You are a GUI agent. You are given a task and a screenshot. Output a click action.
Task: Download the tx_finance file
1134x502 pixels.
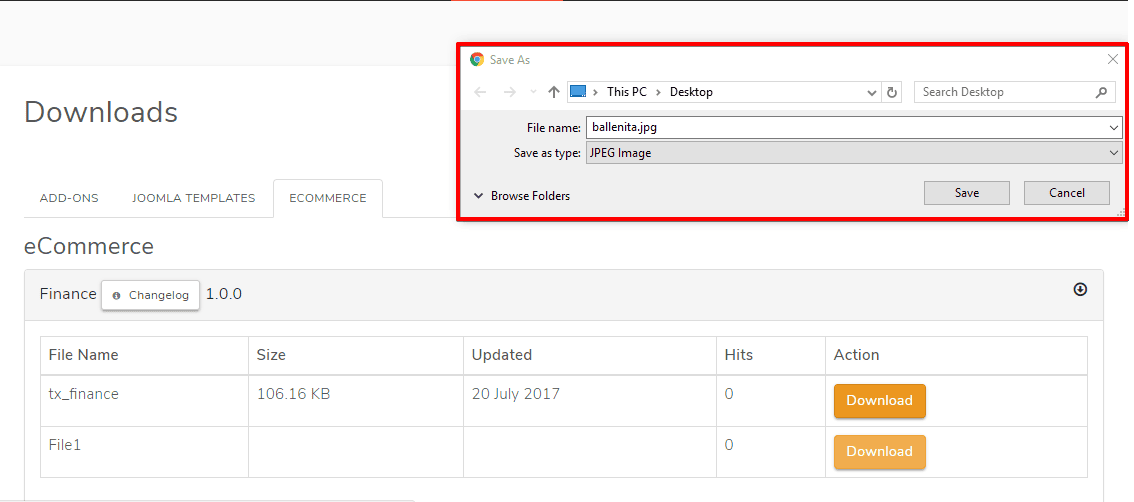pos(879,401)
